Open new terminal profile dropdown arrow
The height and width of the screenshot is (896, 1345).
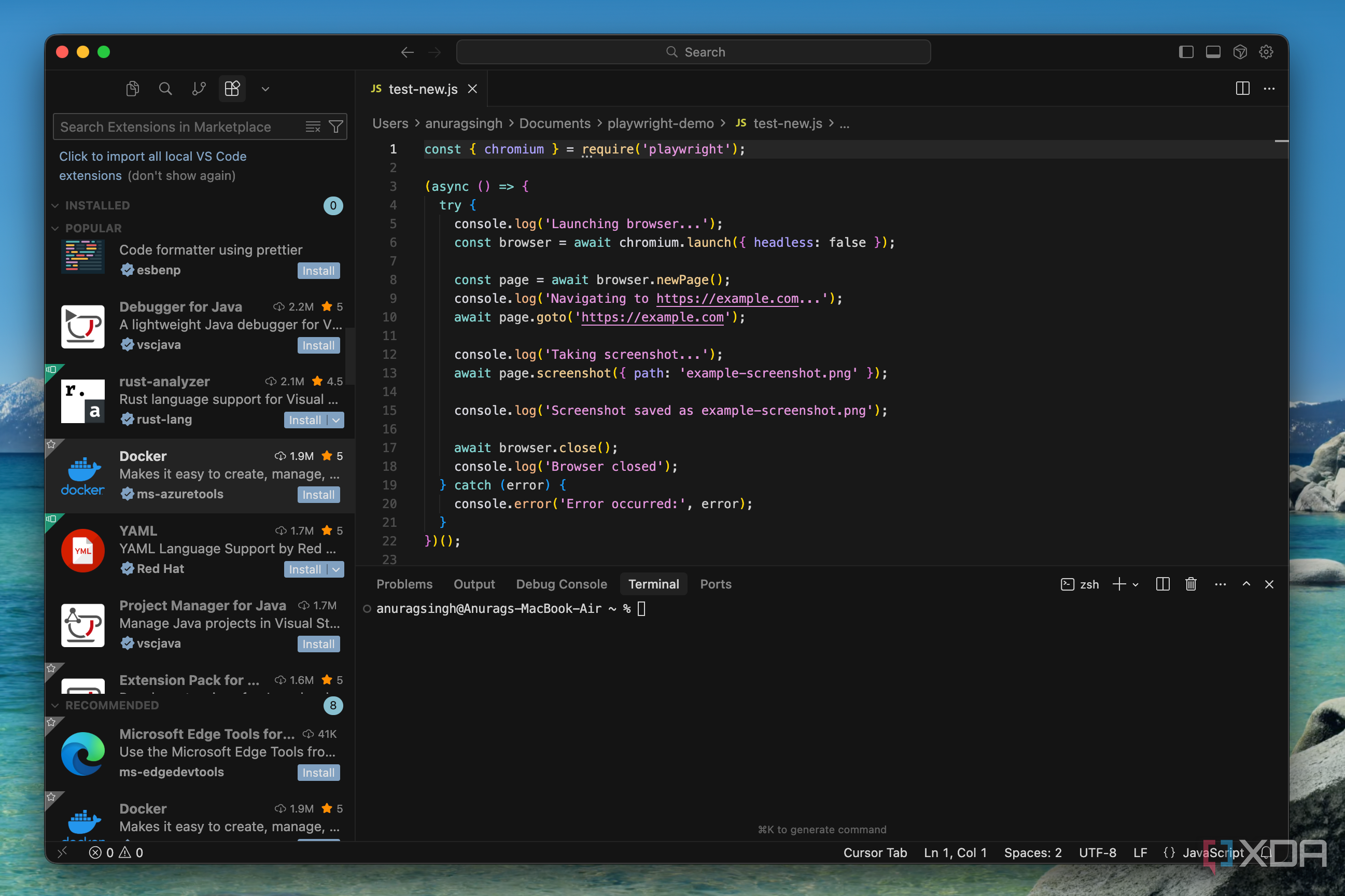1136,584
